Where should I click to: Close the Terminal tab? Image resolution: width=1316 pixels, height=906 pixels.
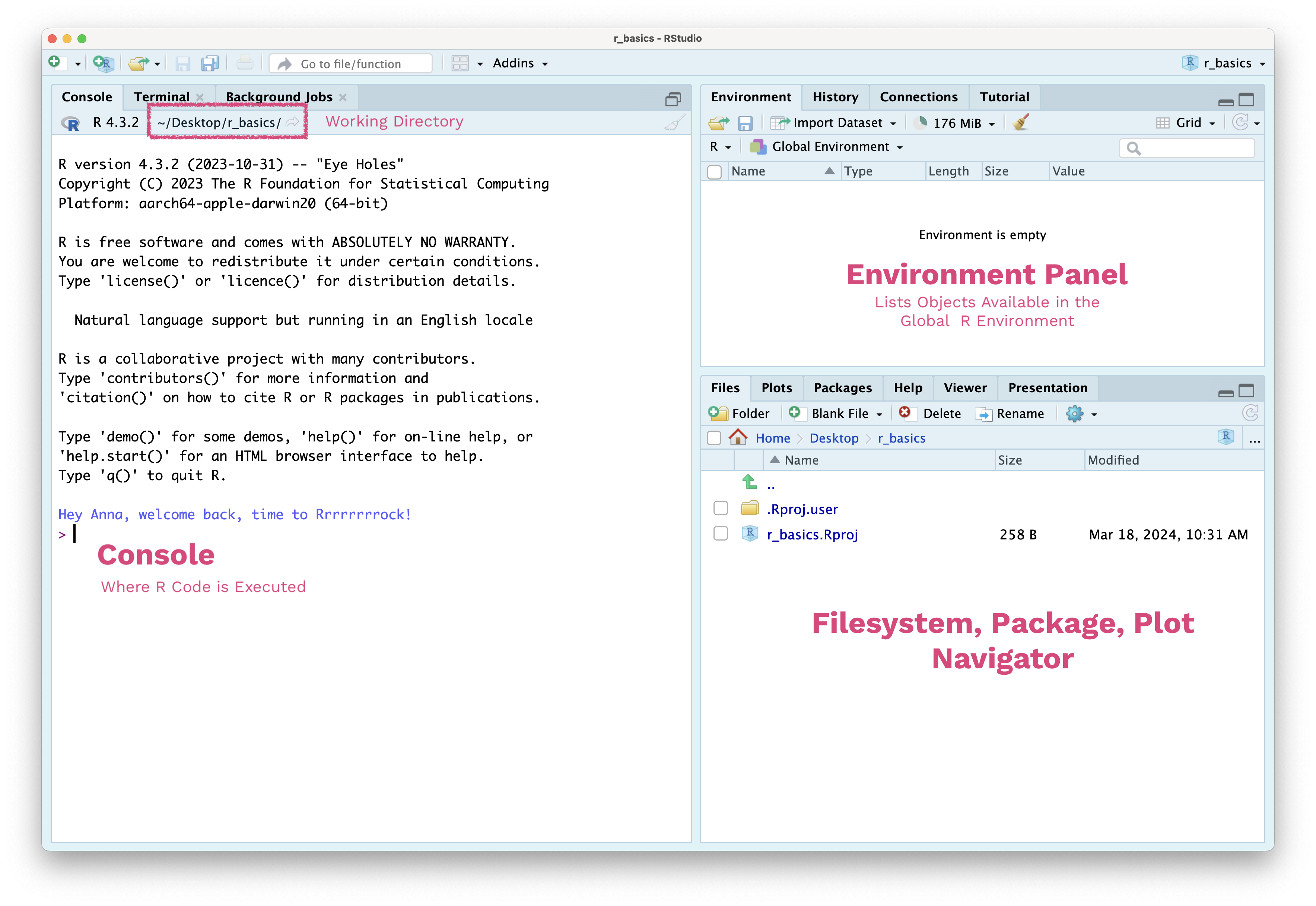pos(200,98)
